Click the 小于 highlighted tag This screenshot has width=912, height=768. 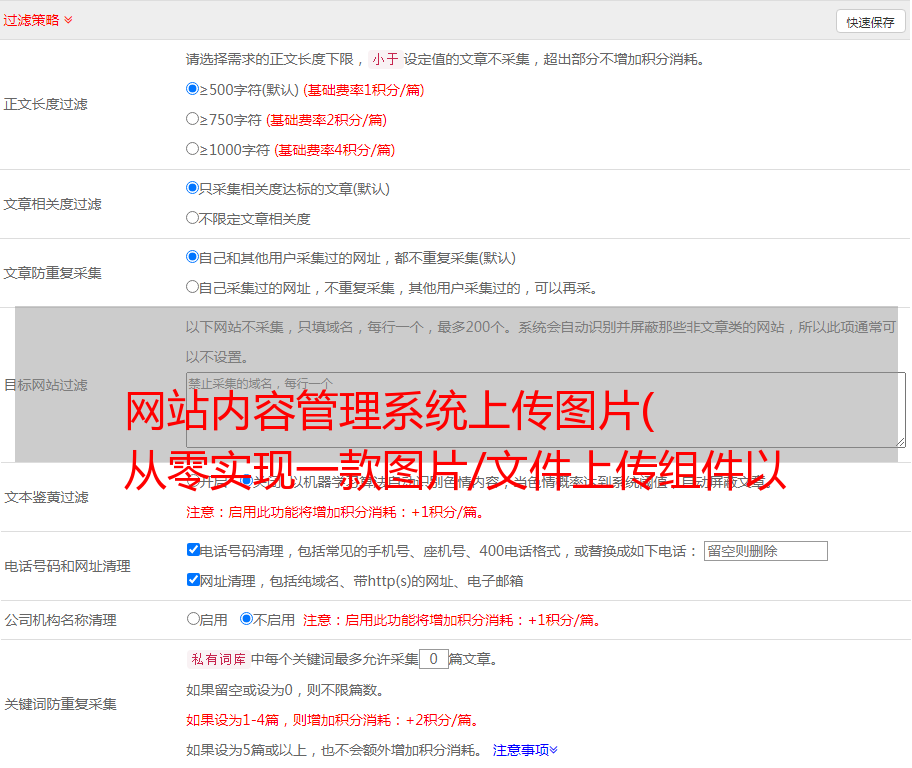click(384, 59)
